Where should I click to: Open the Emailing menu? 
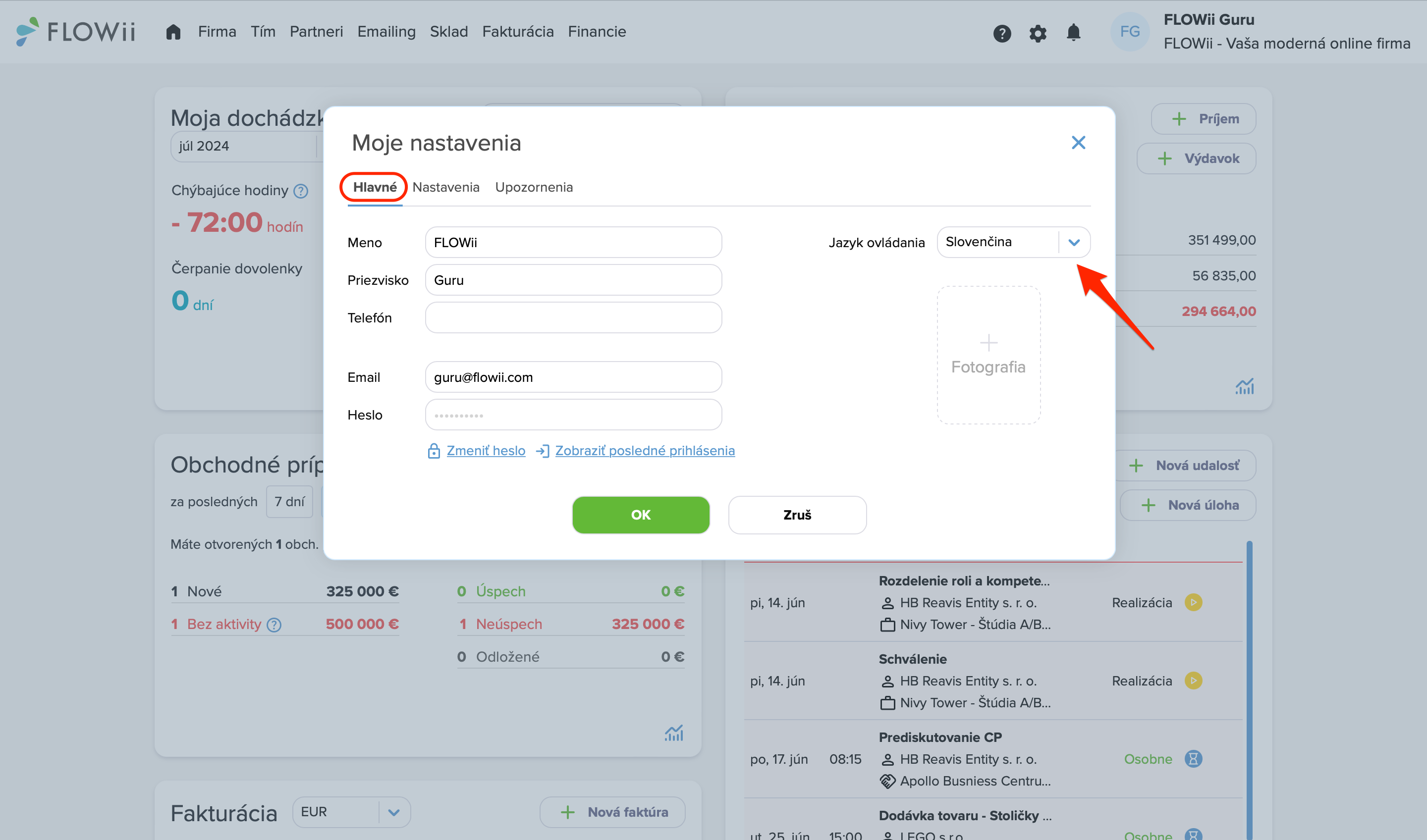[387, 32]
